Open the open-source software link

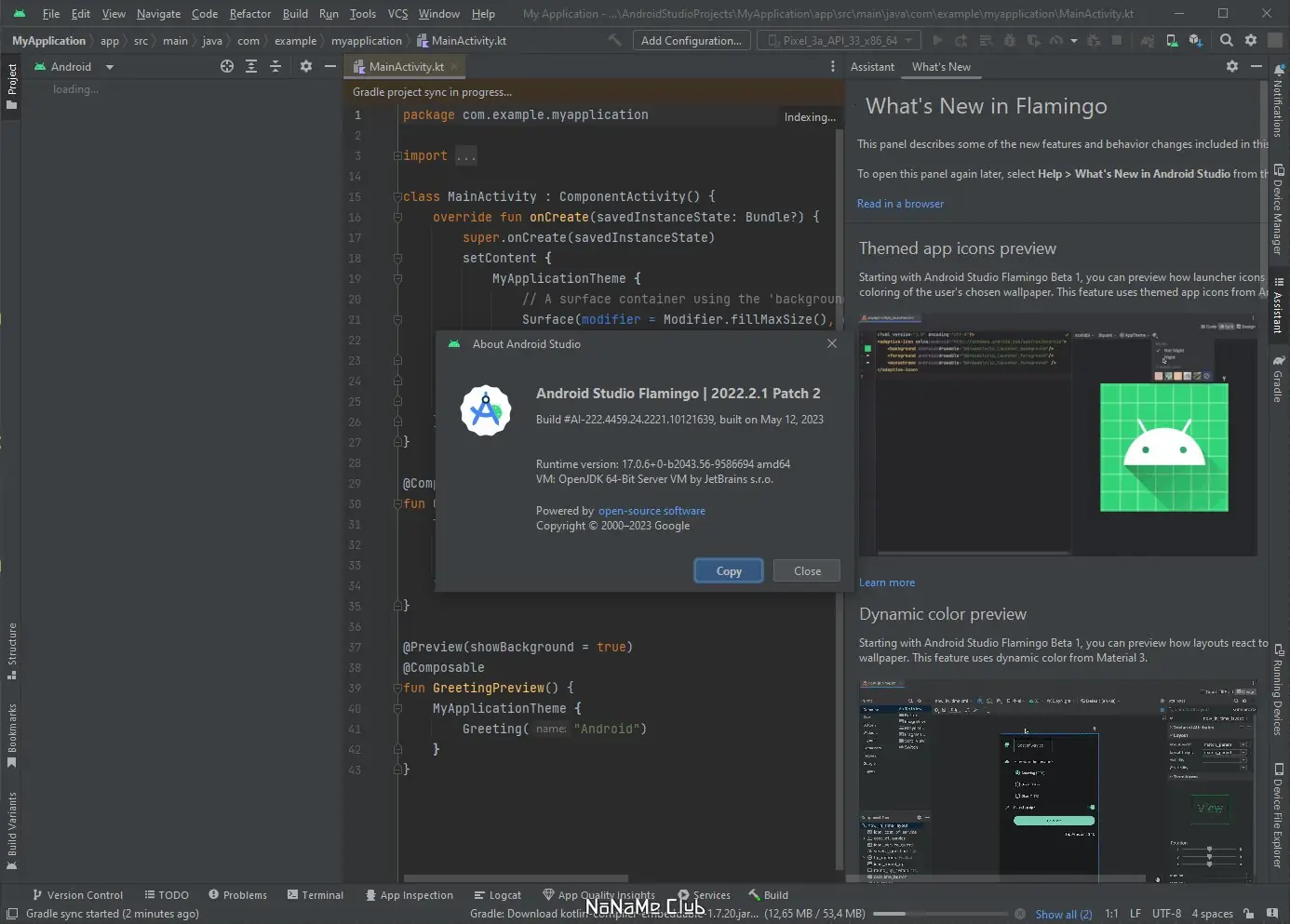pyautogui.click(x=652, y=511)
